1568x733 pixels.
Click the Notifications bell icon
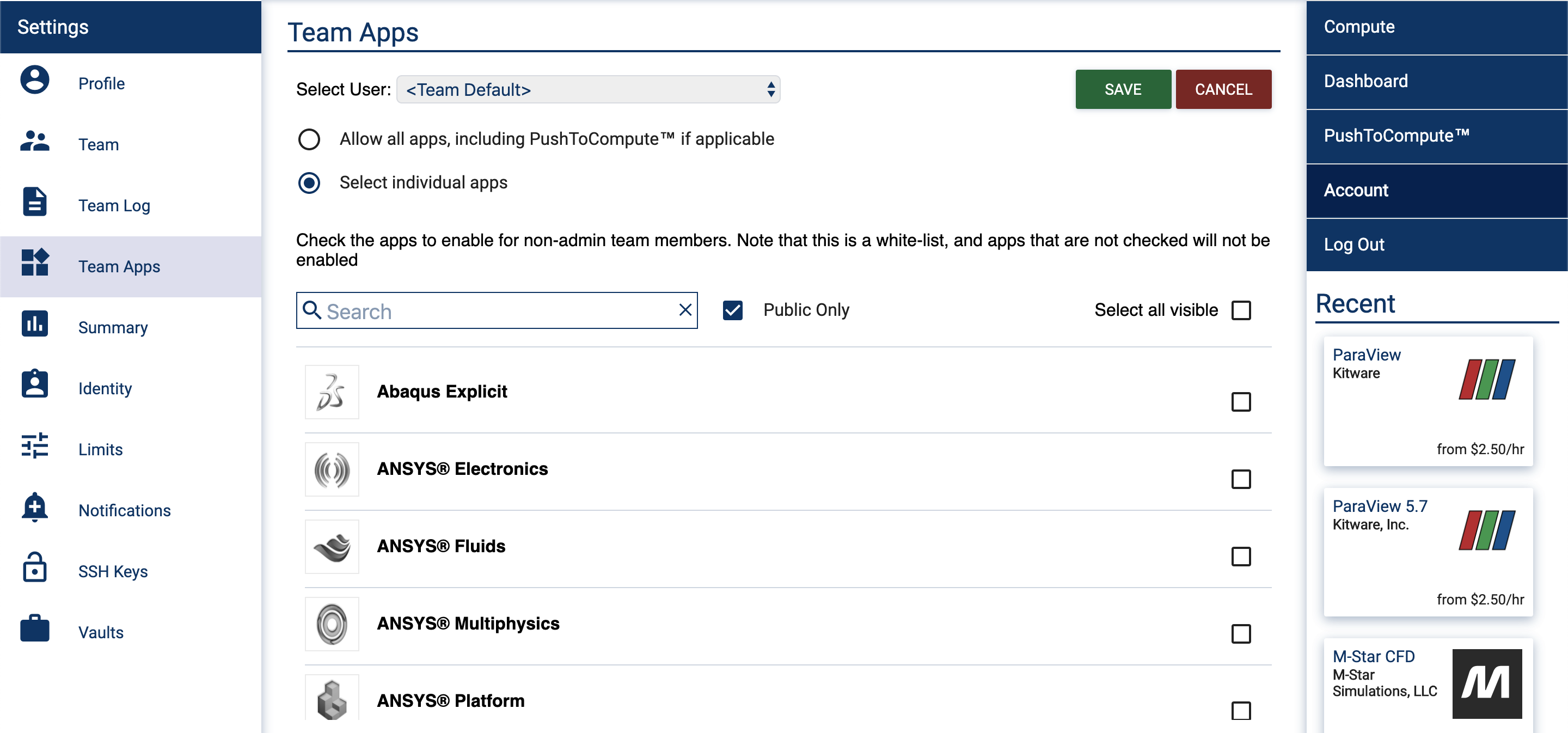point(35,506)
